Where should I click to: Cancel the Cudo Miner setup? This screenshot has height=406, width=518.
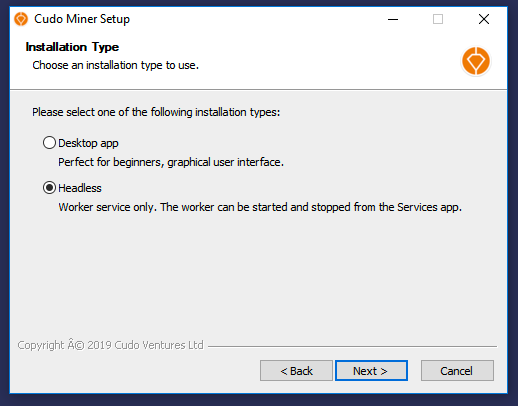(x=457, y=370)
